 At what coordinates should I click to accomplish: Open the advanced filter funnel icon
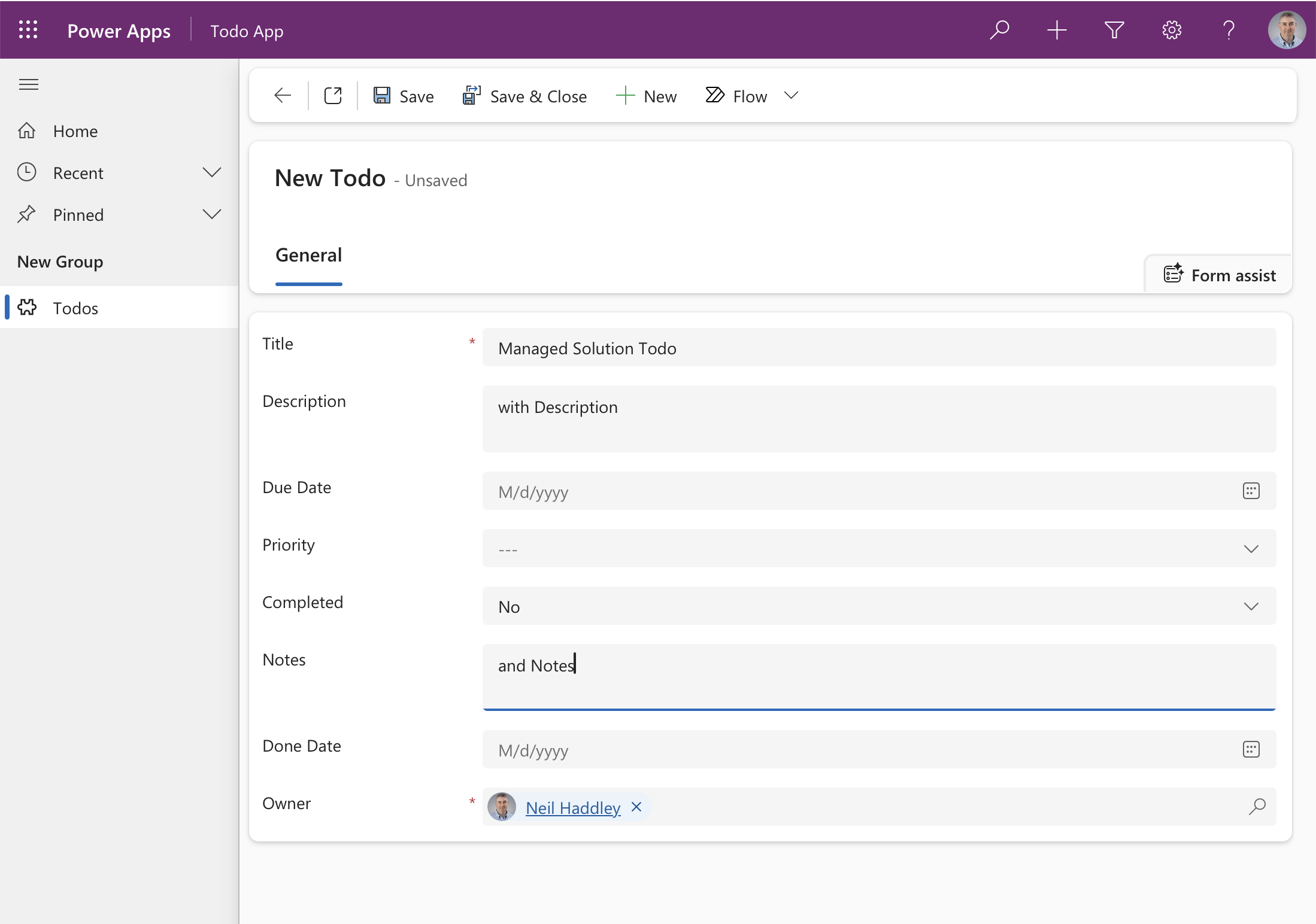tap(1114, 30)
